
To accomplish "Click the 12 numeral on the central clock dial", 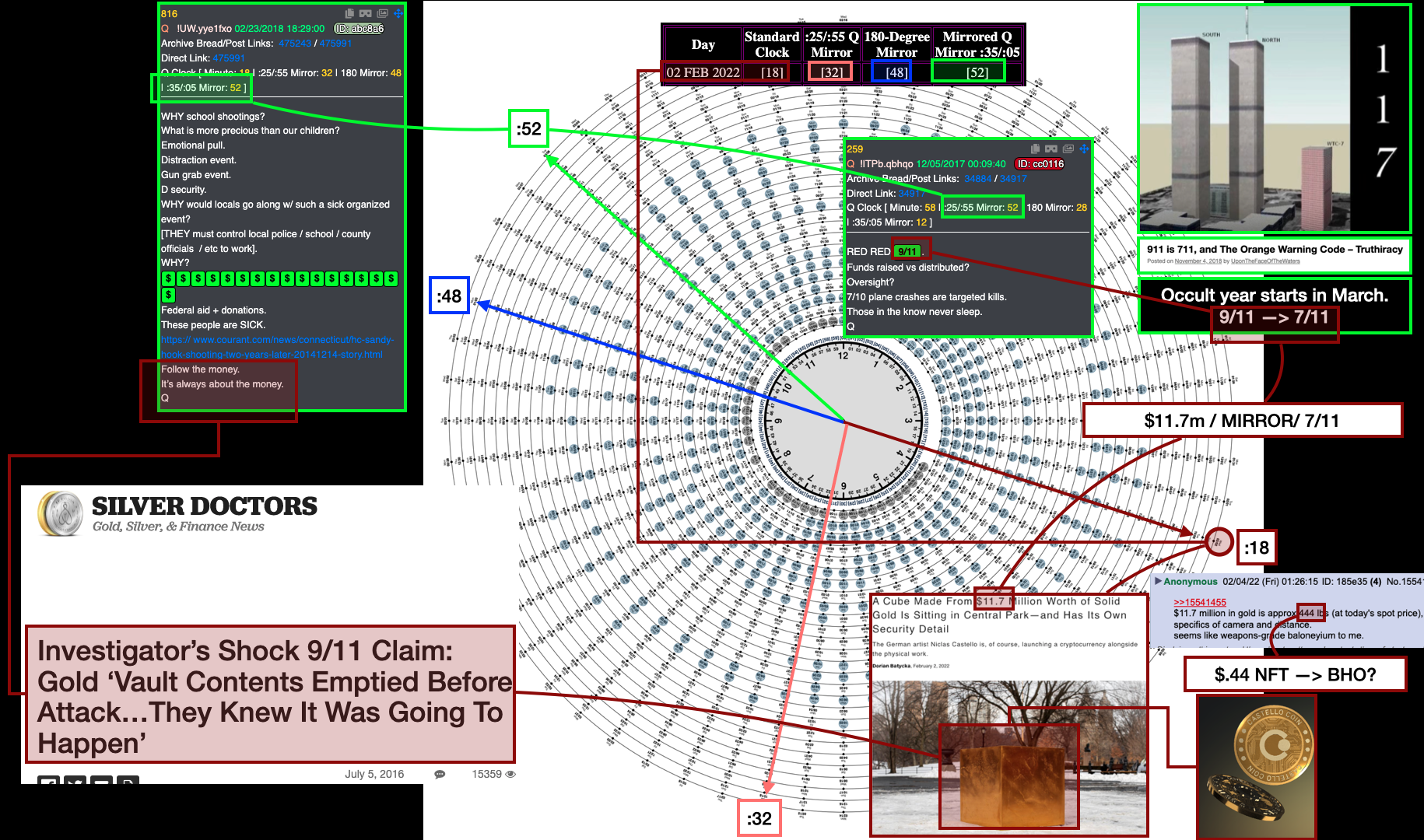I will point(843,356).
